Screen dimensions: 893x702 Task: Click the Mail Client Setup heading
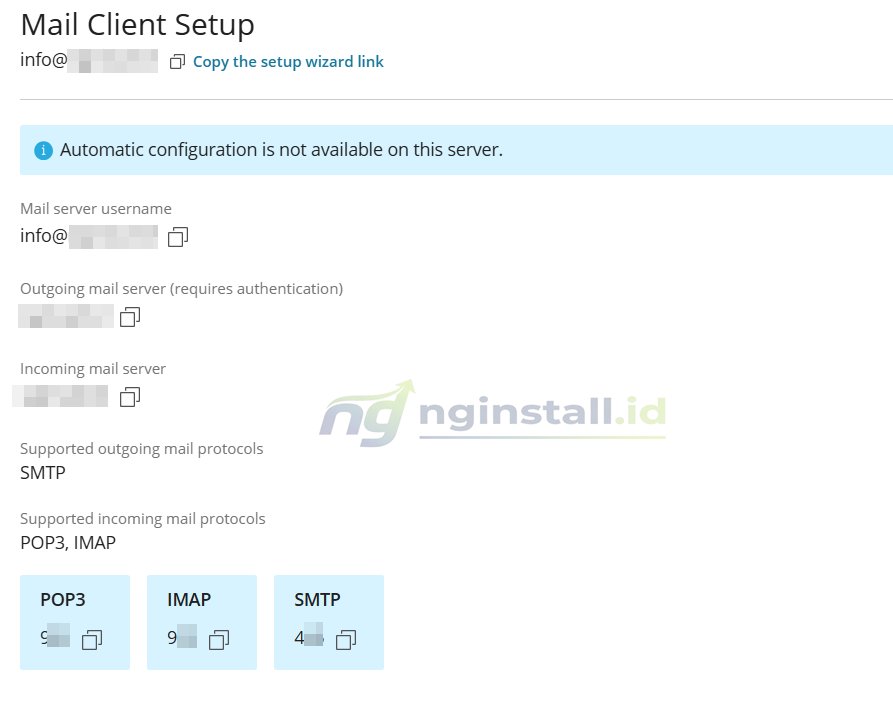click(x=137, y=24)
